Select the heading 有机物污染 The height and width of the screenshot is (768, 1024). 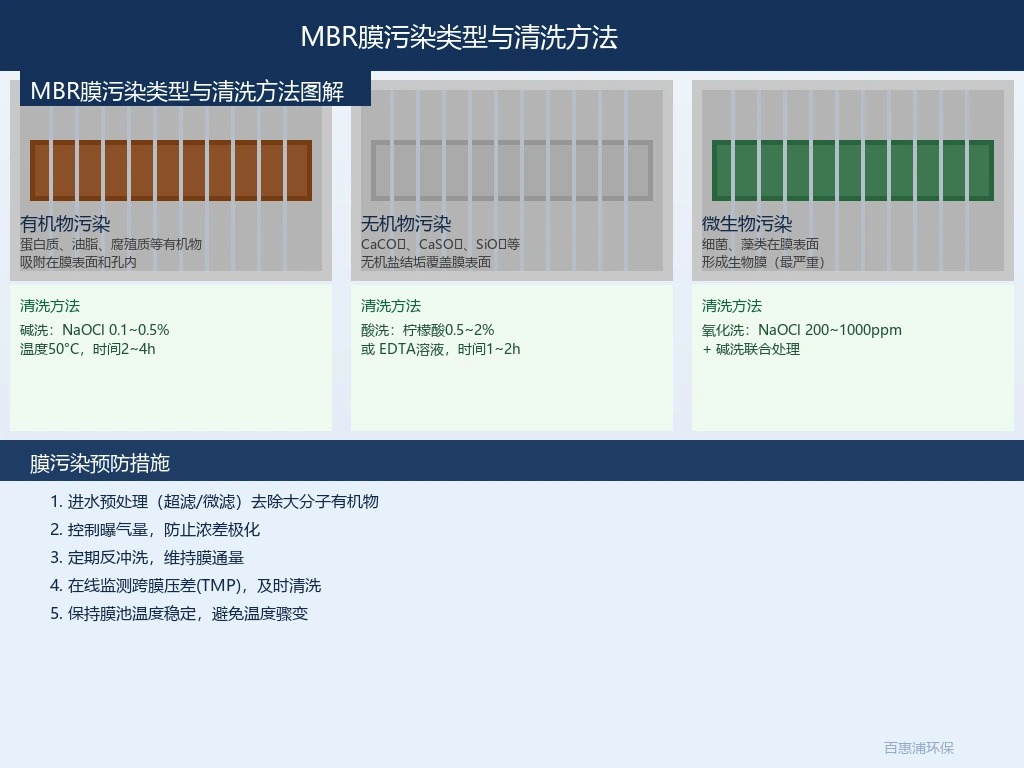65,224
